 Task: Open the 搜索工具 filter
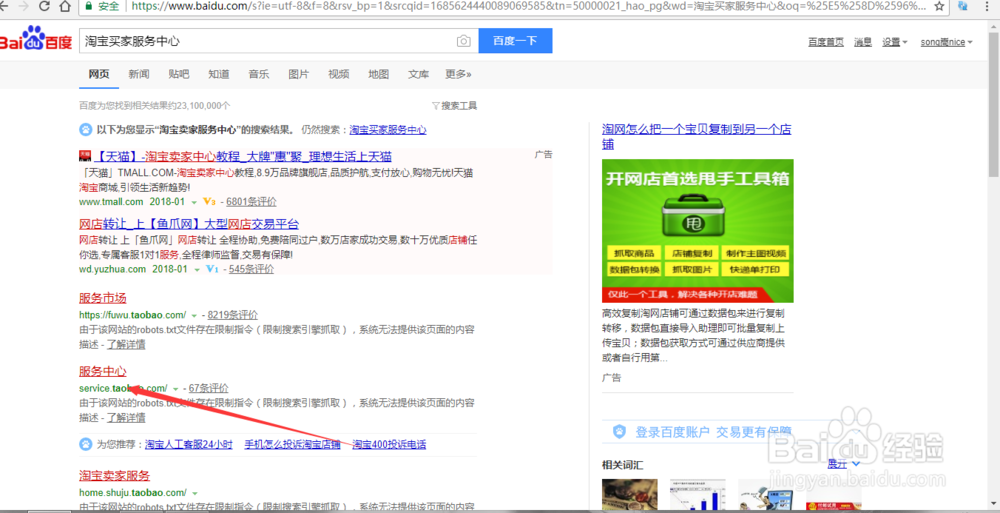point(454,105)
